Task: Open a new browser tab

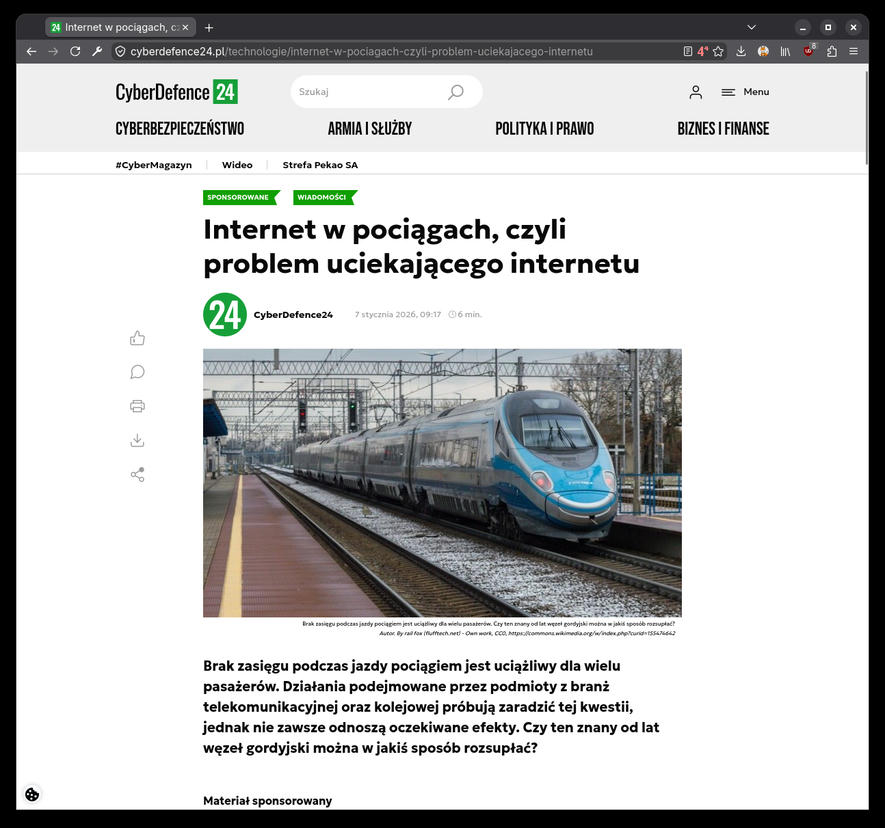Action: pyautogui.click(x=209, y=27)
